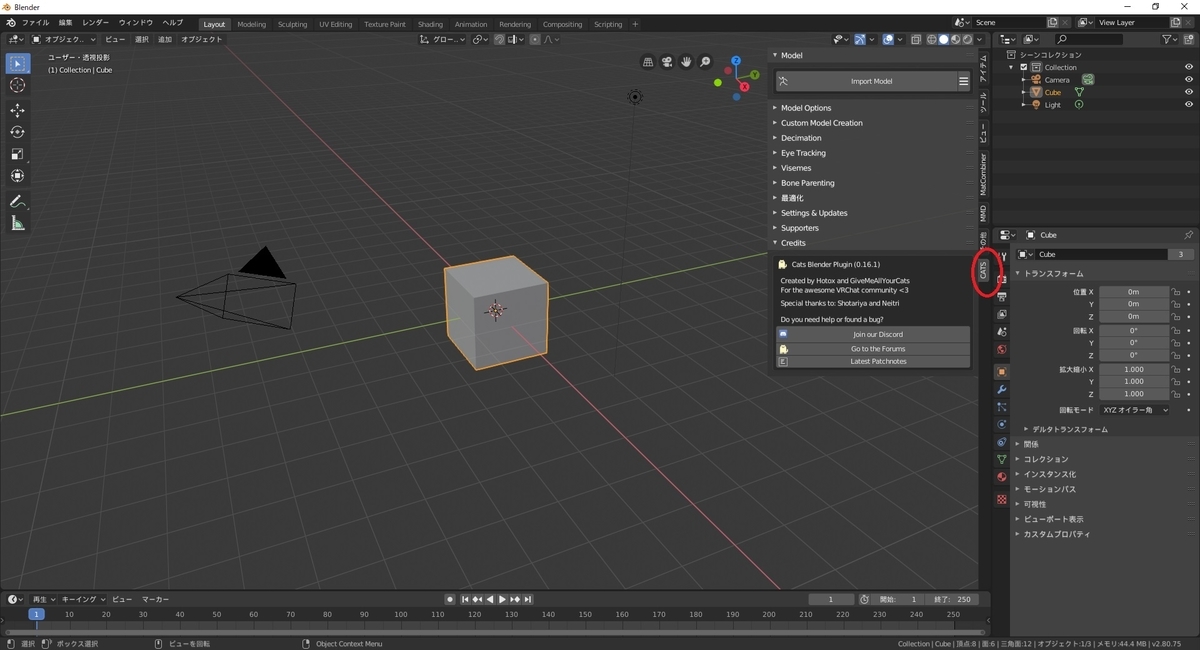Select wireframe viewport shading
The height and width of the screenshot is (650, 1200).
tap(932, 39)
